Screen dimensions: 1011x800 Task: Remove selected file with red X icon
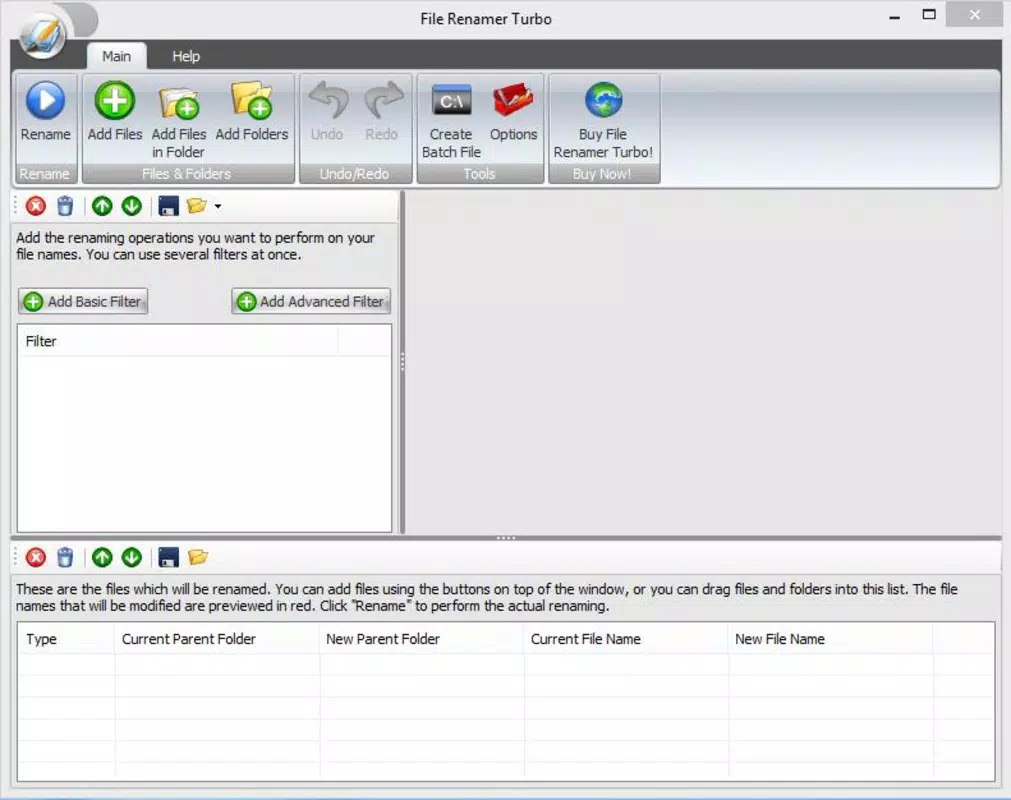pos(36,557)
